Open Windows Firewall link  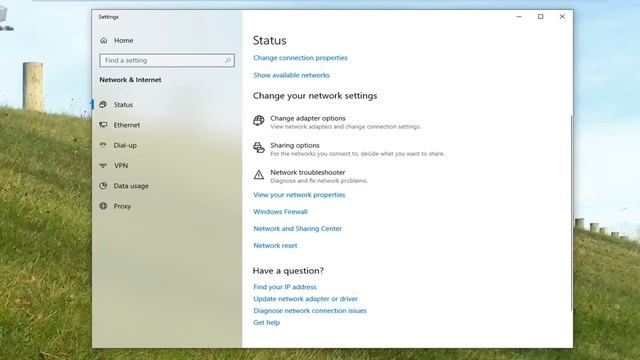280,211
